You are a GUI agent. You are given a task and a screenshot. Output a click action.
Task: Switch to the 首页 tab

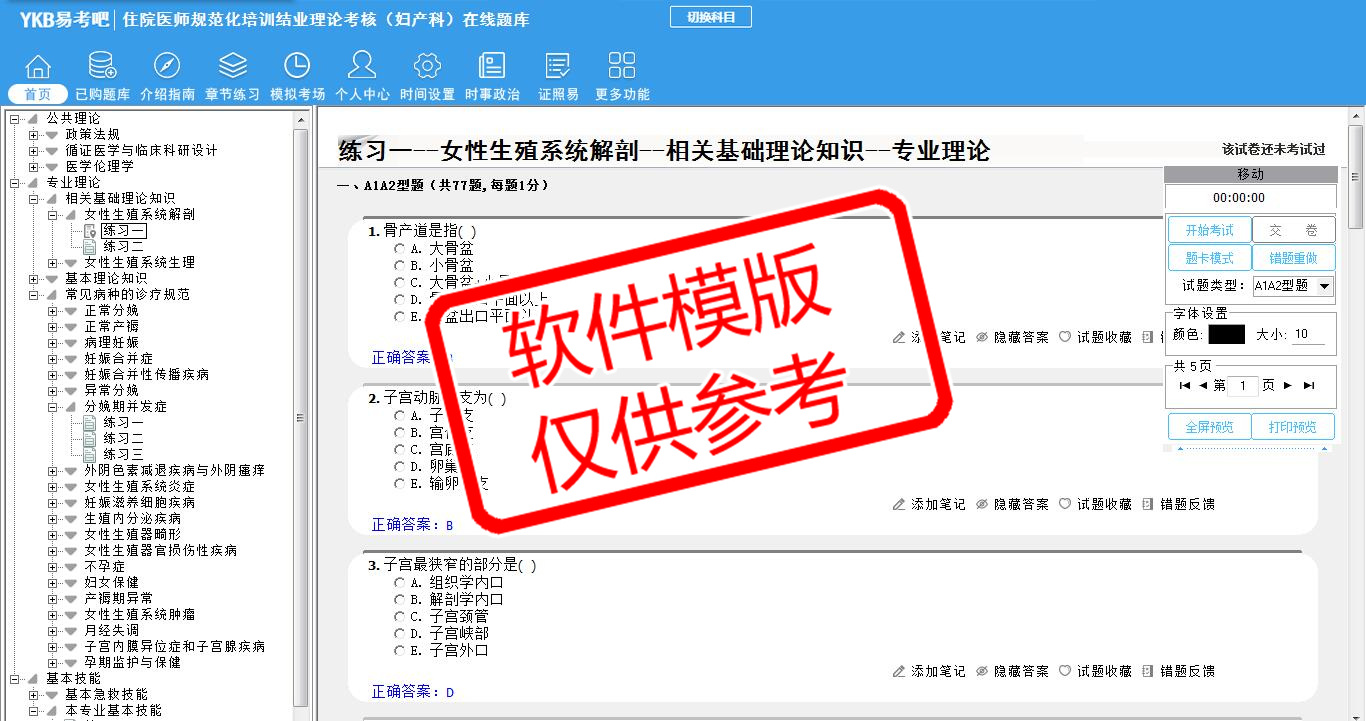tap(38, 94)
